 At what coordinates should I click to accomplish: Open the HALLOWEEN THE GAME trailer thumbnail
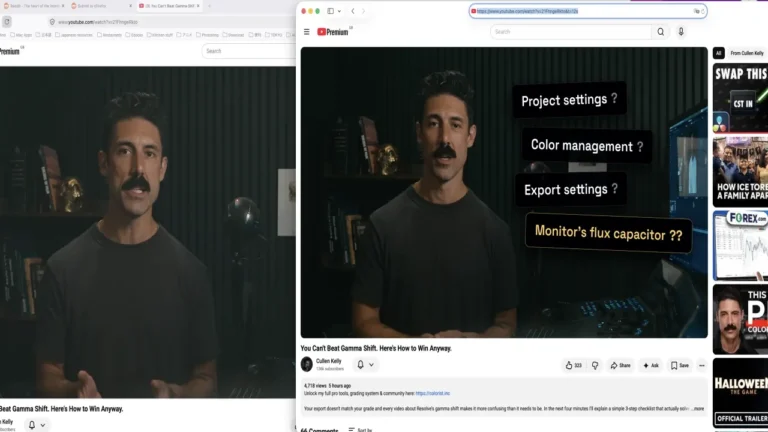click(x=740, y=393)
